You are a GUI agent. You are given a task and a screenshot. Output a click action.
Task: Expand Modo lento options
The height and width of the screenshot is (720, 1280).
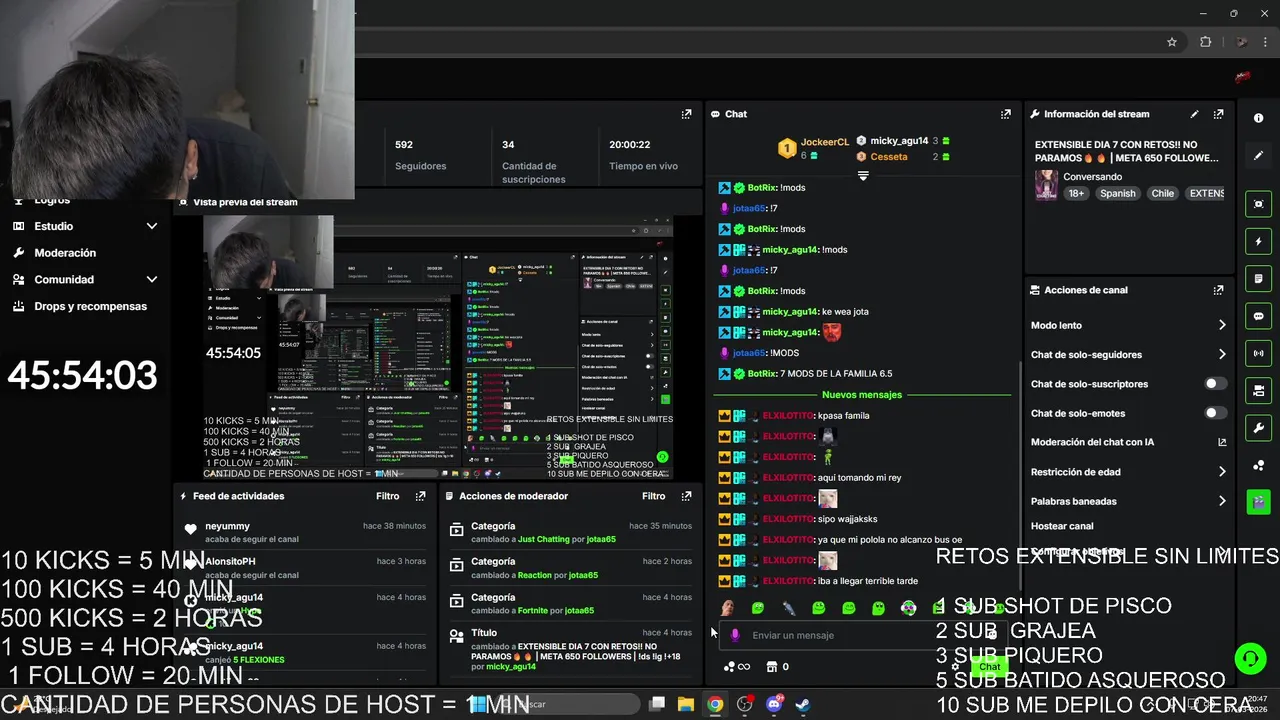[1222, 325]
